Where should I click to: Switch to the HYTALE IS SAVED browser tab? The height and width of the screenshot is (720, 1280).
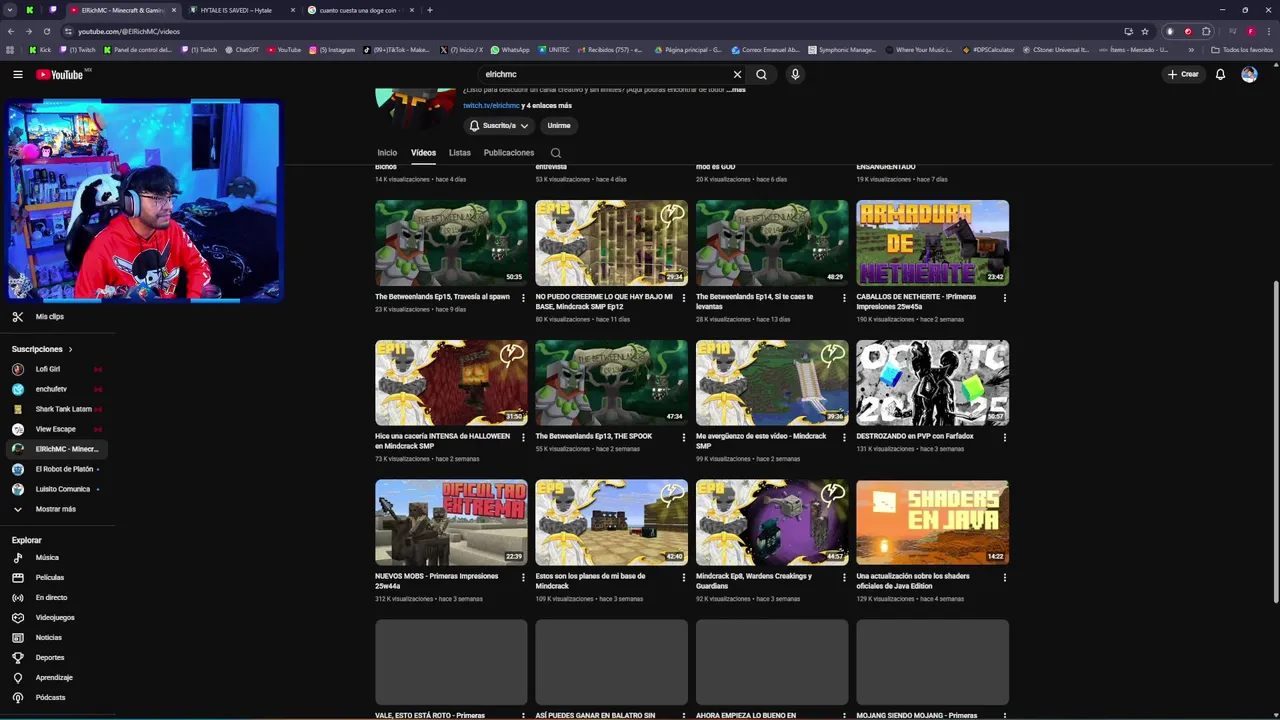tap(241, 10)
